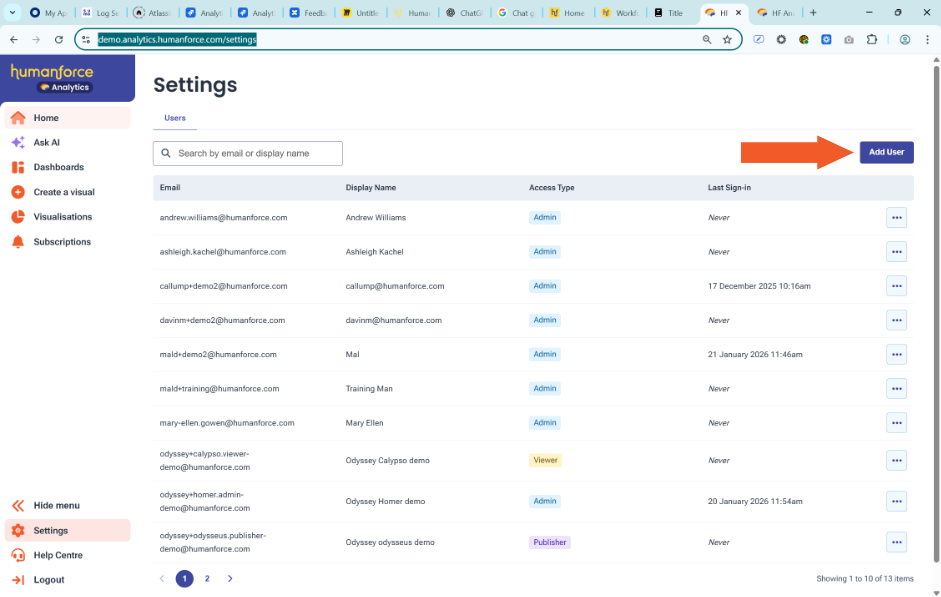Click the Create a visual plus icon
This screenshot has height=597, width=941.
(x=18, y=192)
